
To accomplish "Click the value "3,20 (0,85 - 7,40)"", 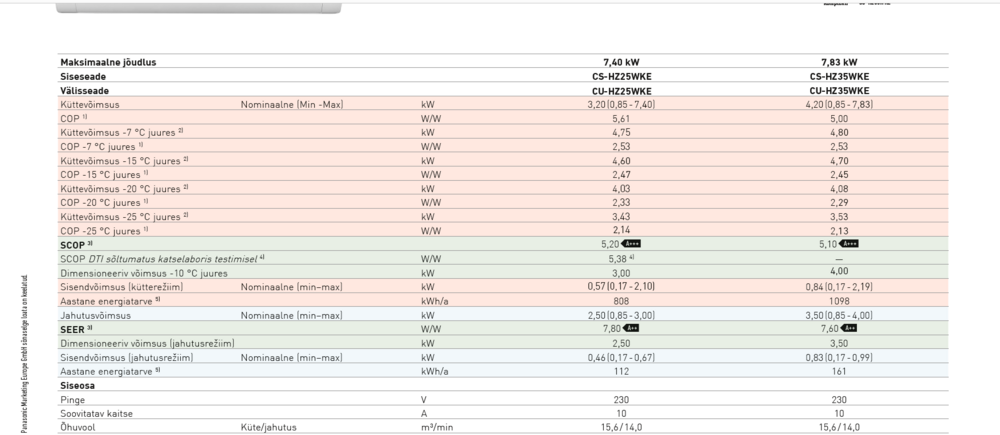I will point(621,105).
